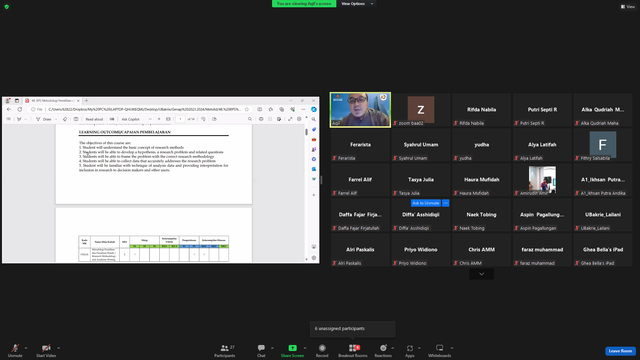The height and width of the screenshot is (360, 640).
Task: Toggle PDF table of contents panel
Action: [8, 119]
